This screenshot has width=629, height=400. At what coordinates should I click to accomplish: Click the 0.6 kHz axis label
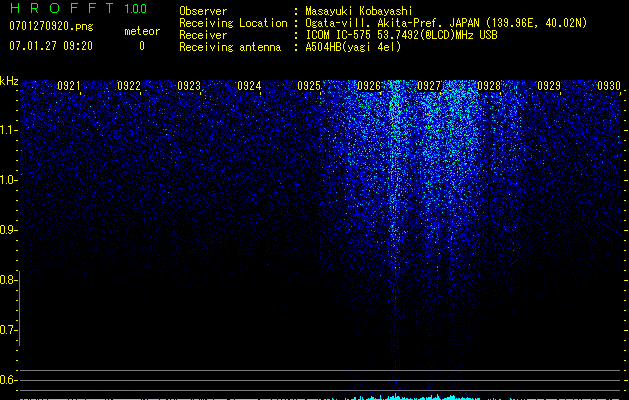pyautogui.click(x=8, y=380)
